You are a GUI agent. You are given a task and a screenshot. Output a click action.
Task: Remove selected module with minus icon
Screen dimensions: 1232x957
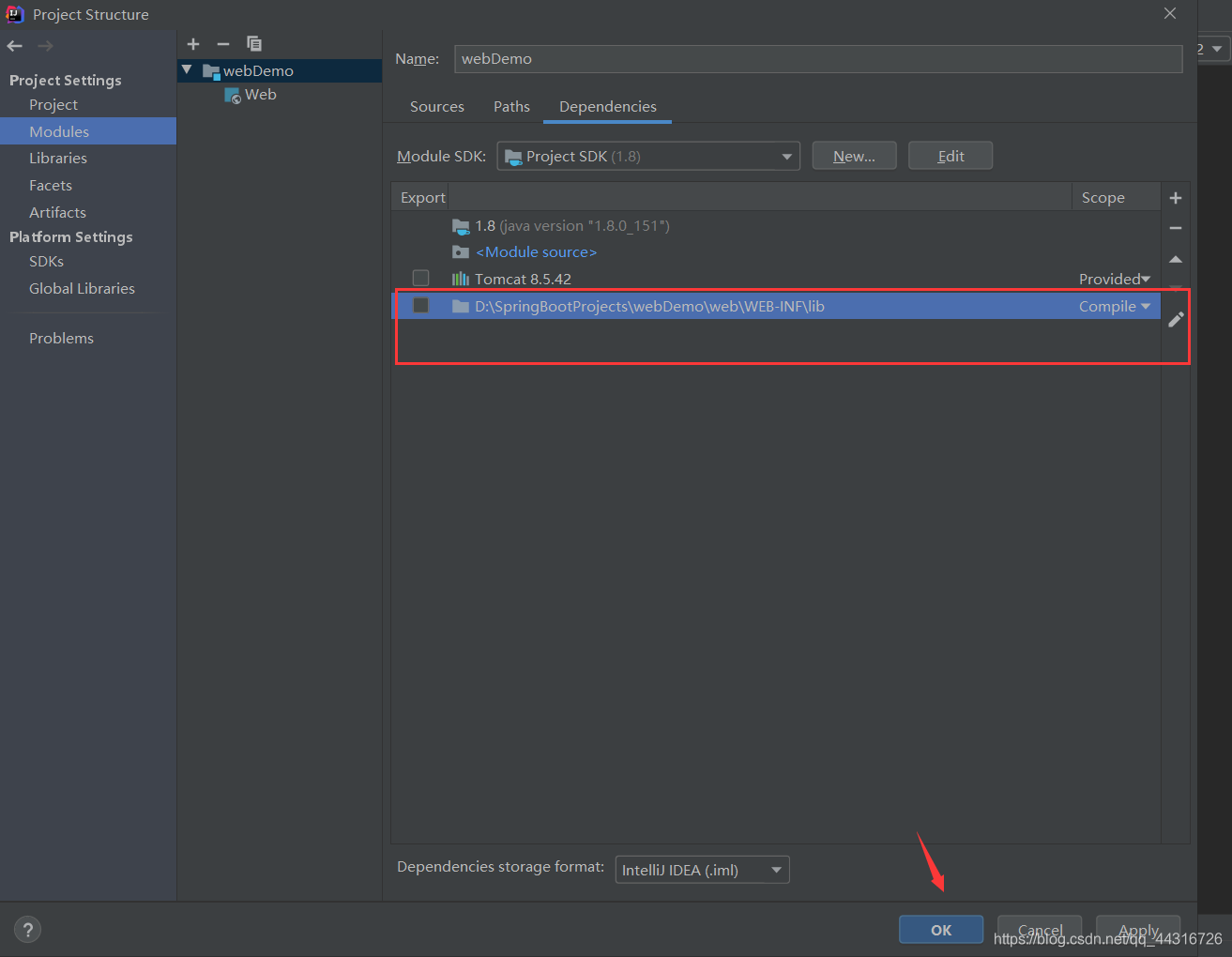[223, 44]
